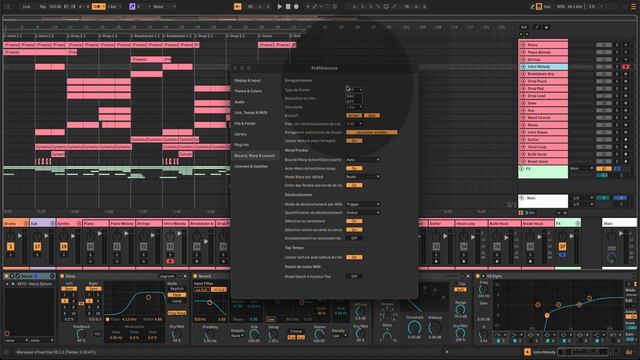Click red arm button on Intro Melody track
Viewport: 640px width, 360px height.
click(x=625, y=67)
